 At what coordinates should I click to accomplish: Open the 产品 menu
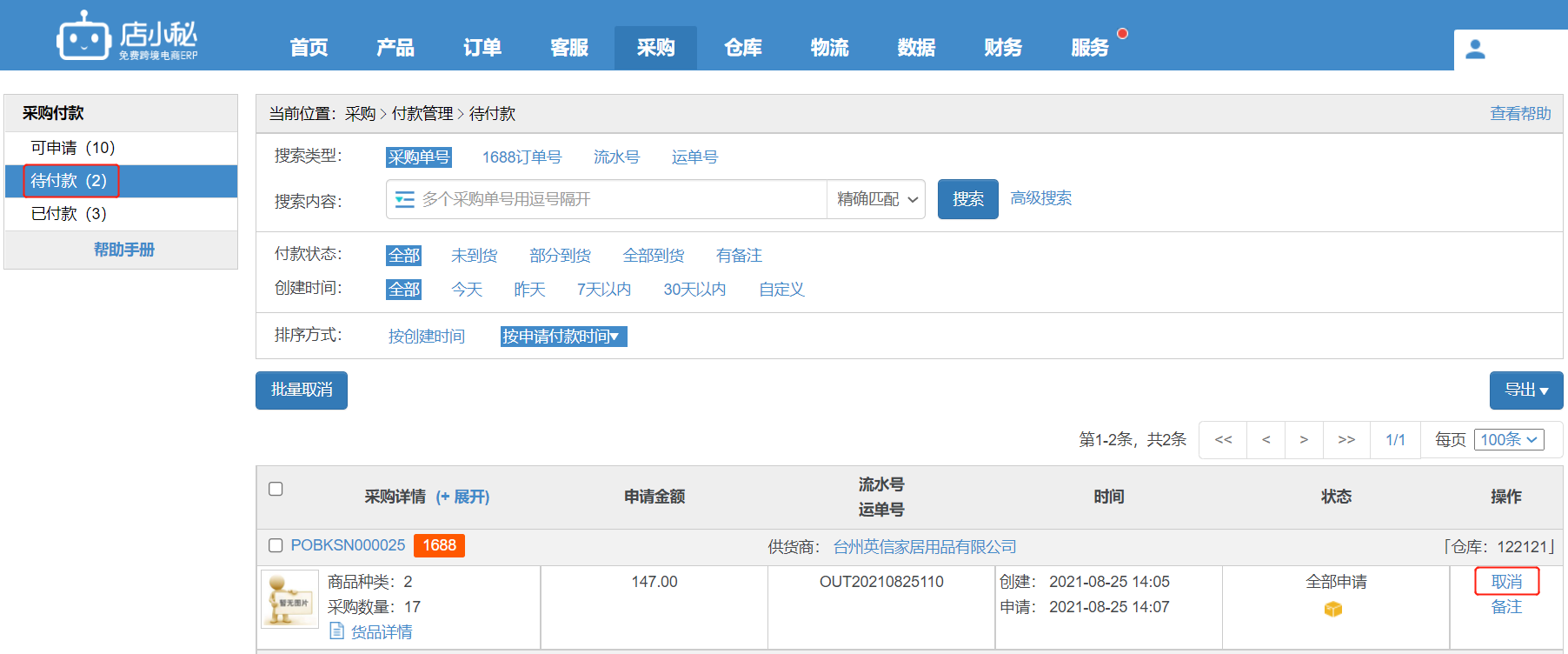coord(395,48)
